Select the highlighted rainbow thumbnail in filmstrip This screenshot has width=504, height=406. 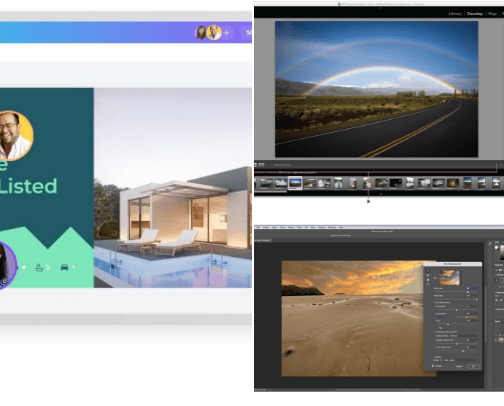pos(295,183)
